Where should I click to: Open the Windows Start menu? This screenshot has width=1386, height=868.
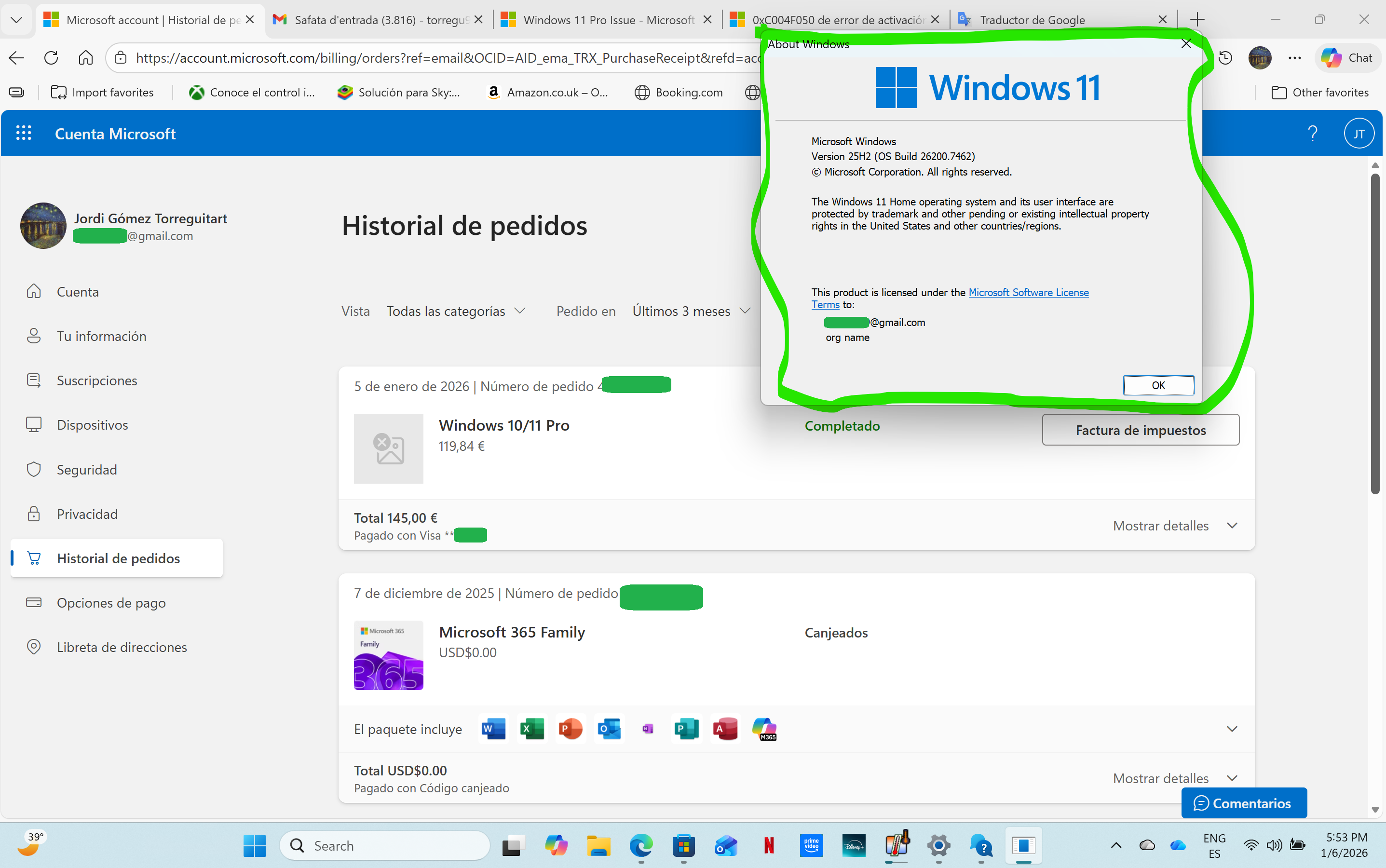(254, 846)
